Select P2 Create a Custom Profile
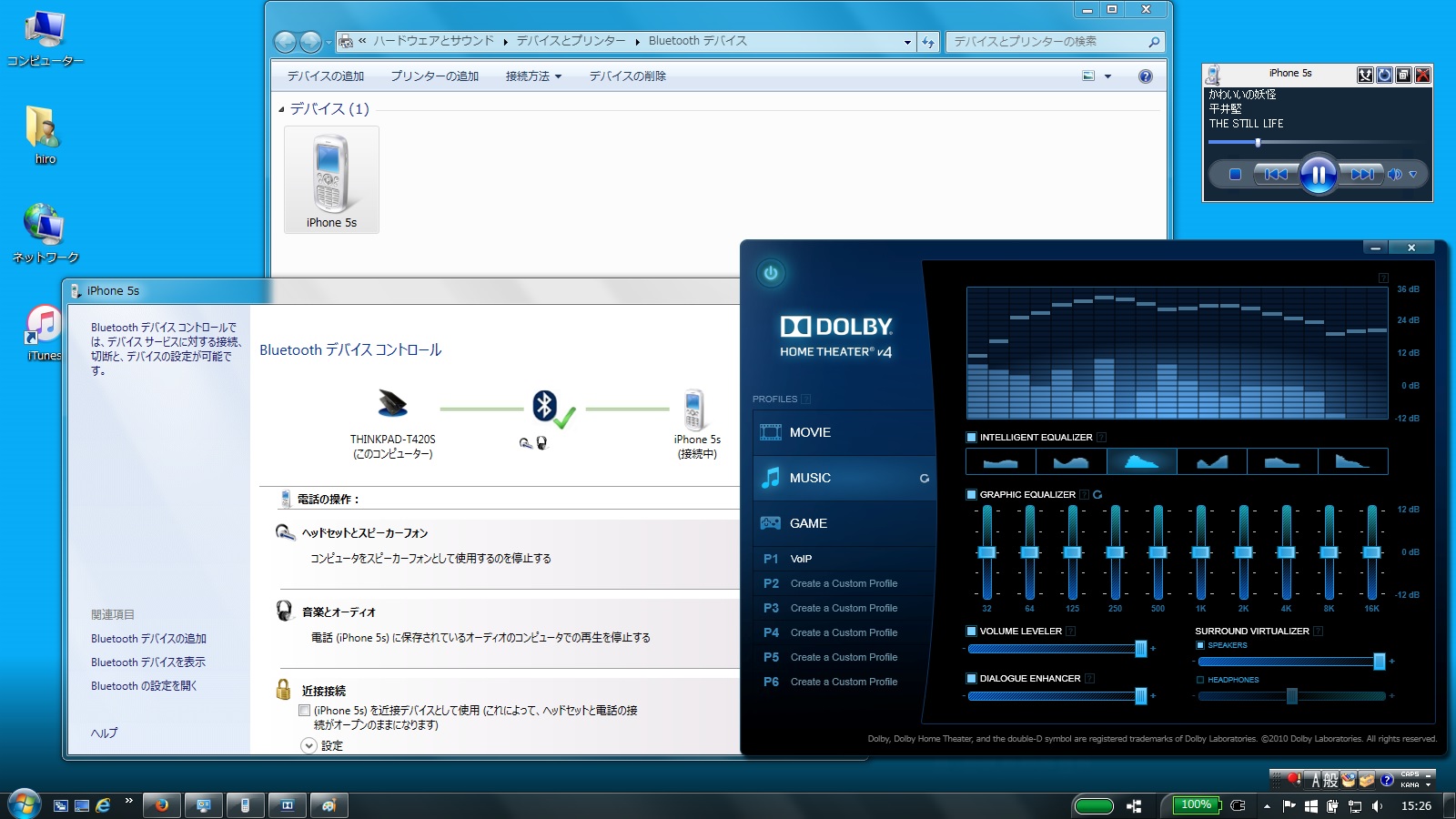 click(x=844, y=584)
